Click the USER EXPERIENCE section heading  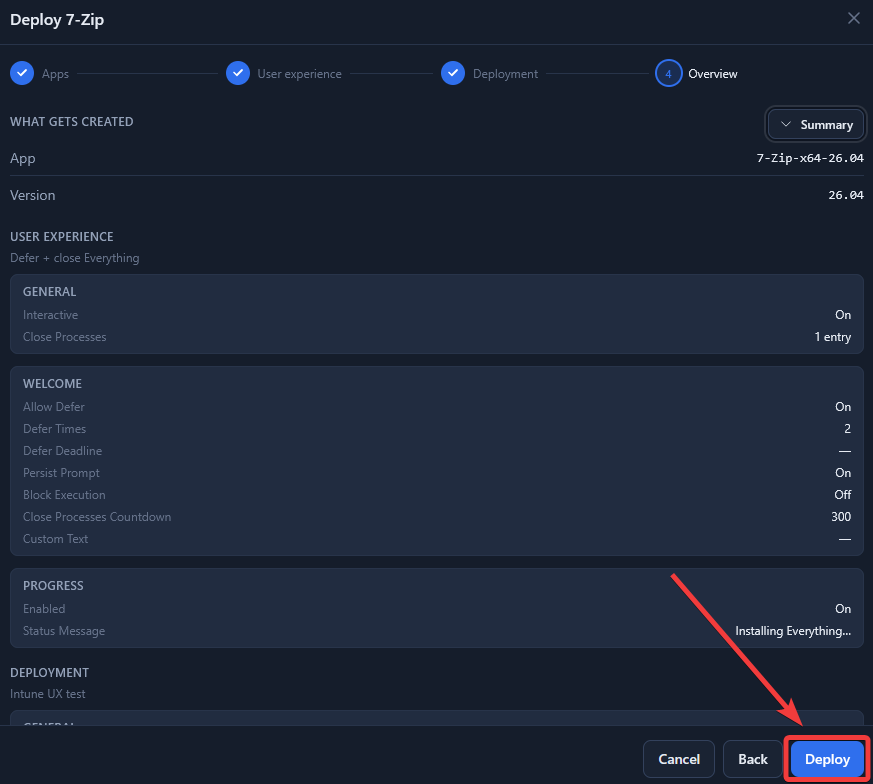[x=61, y=237]
